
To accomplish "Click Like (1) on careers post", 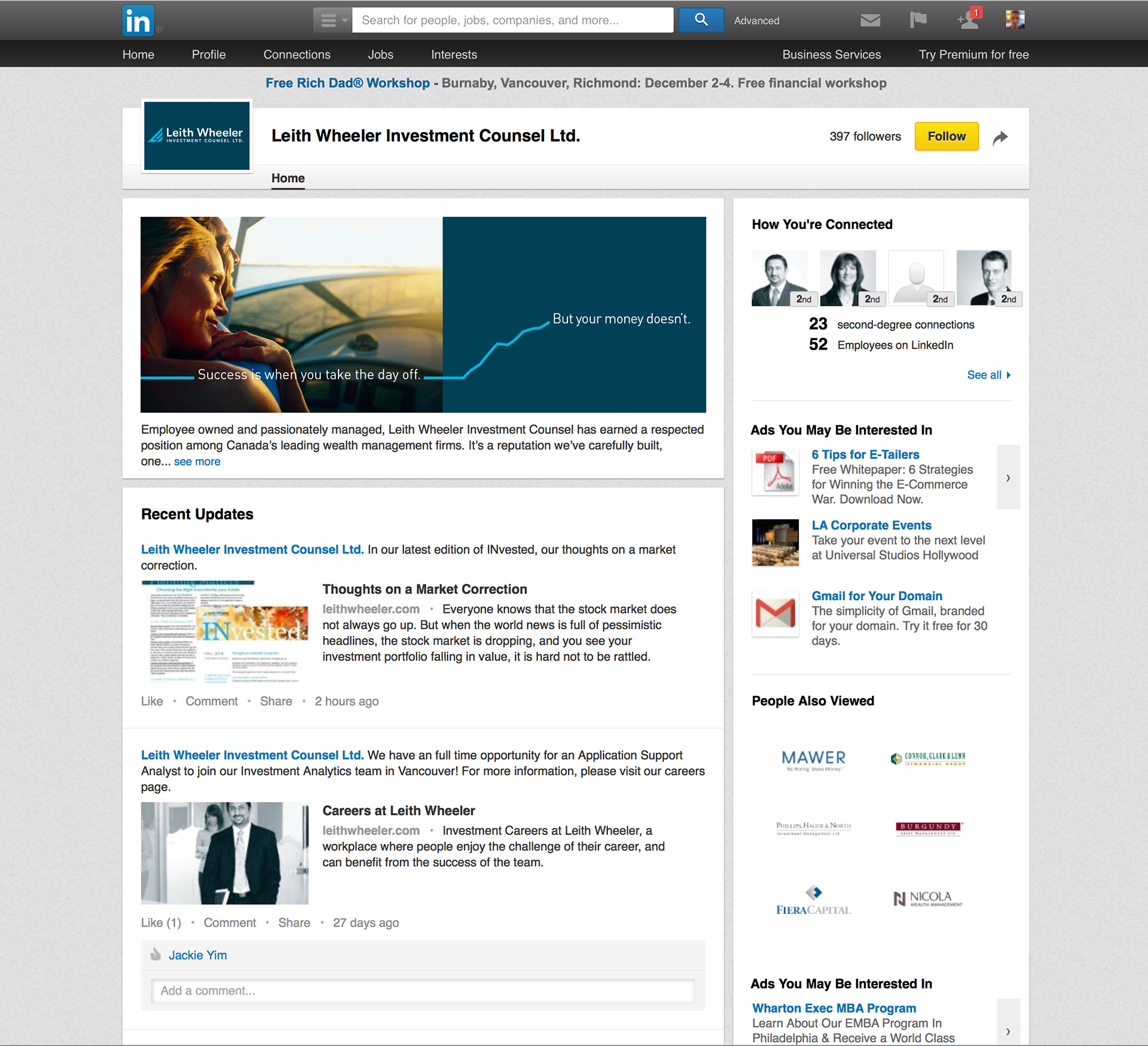I will pos(161,922).
